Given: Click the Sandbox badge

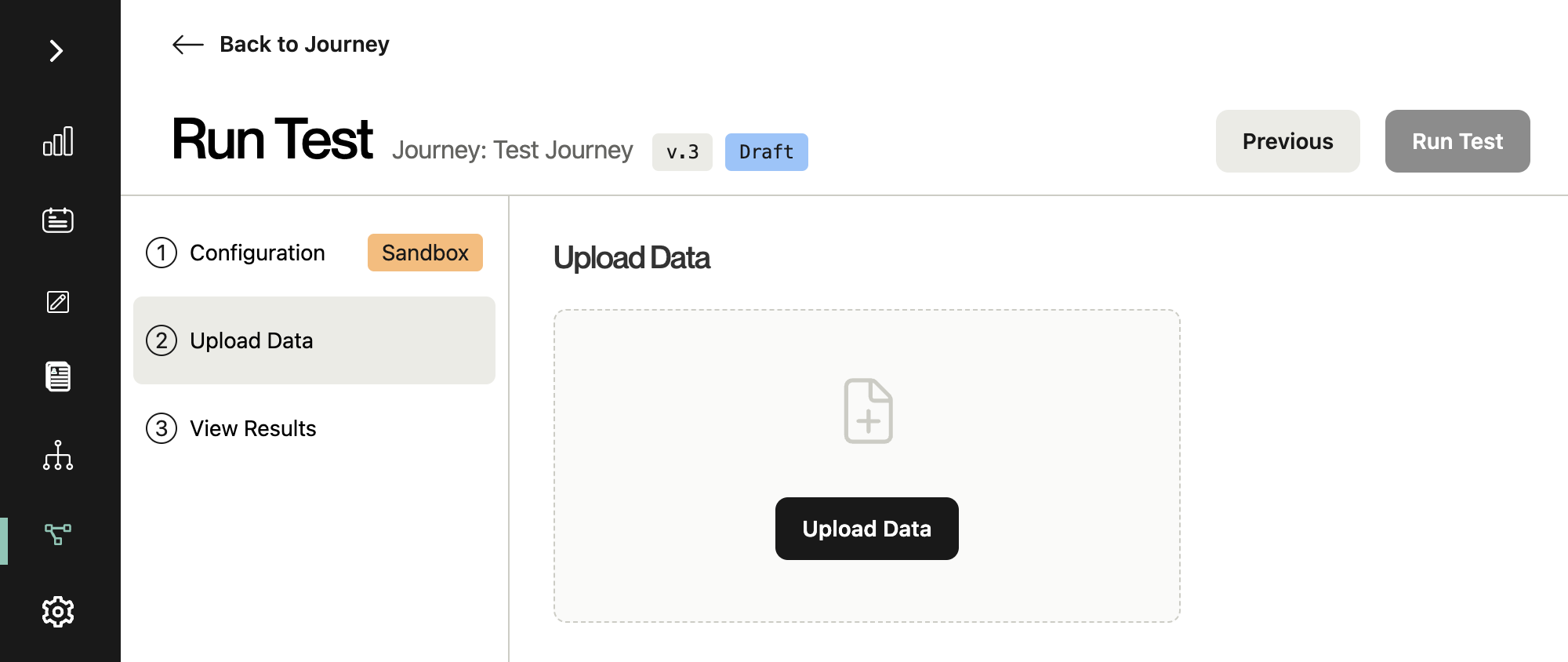Looking at the screenshot, I should pyautogui.click(x=425, y=253).
